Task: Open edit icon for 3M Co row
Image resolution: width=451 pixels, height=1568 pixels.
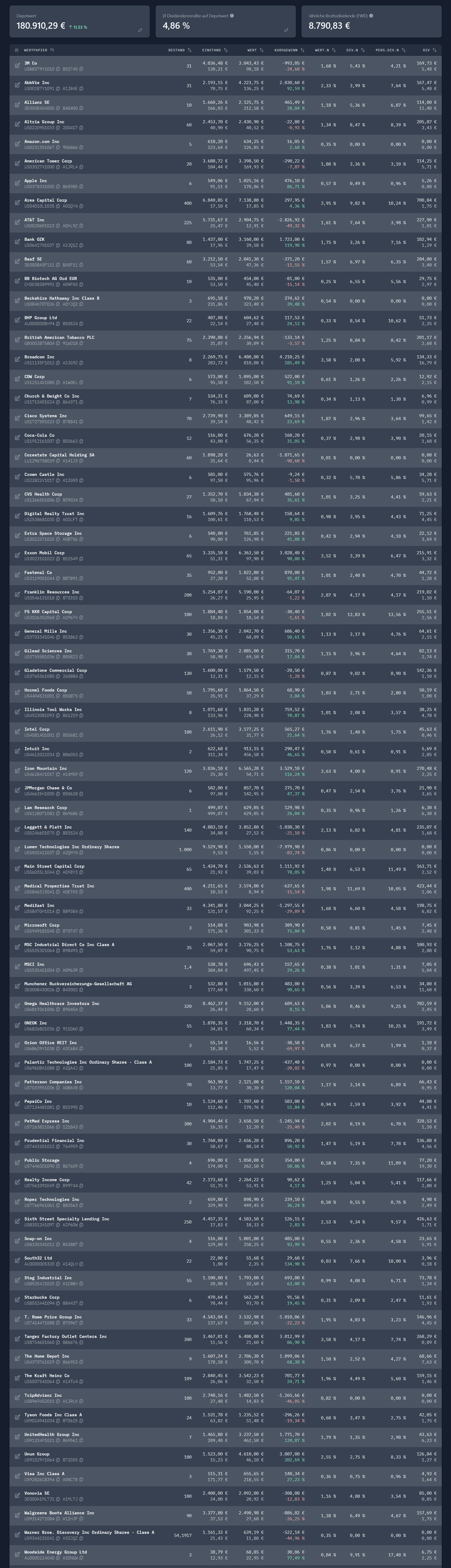Action: [17, 66]
